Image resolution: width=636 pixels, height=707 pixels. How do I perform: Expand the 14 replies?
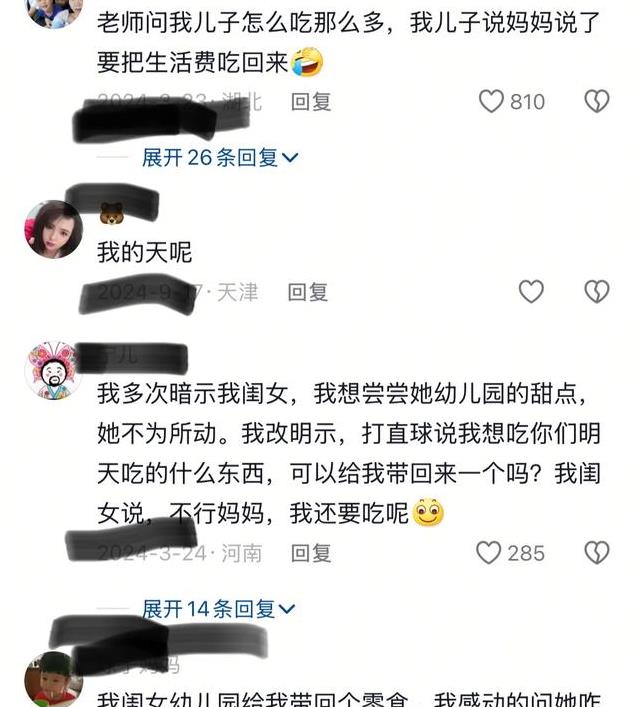pyautogui.click(x=219, y=609)
